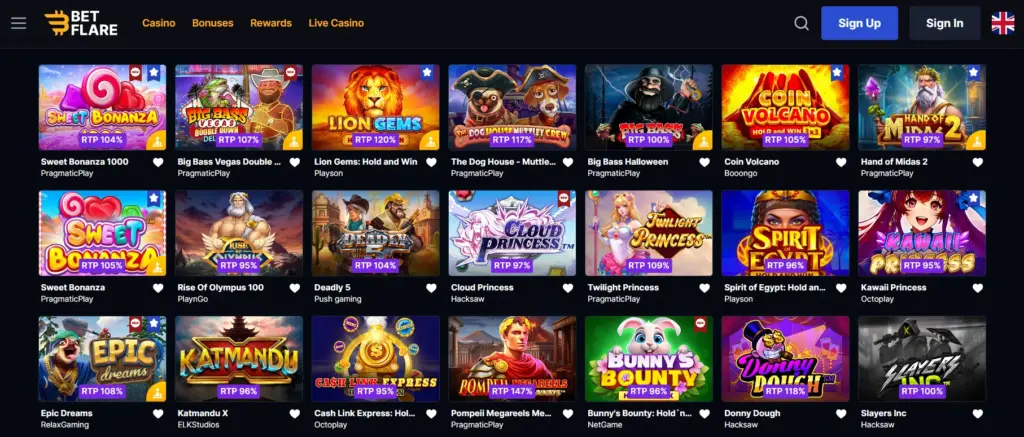
Task: Click yellow corner badge on Big Bass Halloween
Action: pos(703,140)
